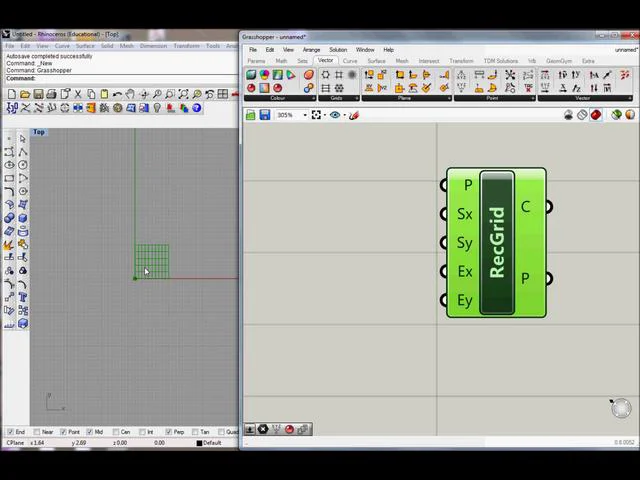640x480 pixels.
Task: Toggle the Int osnap checkbox
Action: click(x=142, y=432)
